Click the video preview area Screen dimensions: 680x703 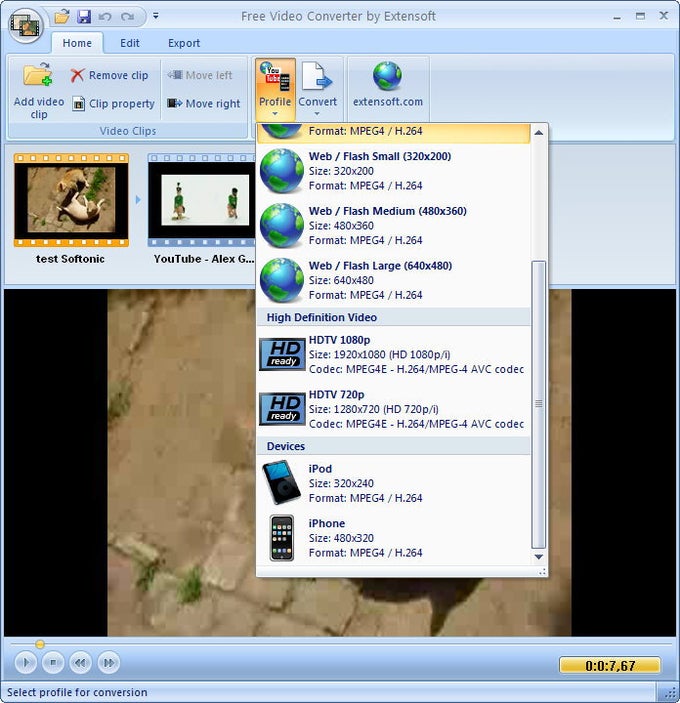click(x=339, y=463)
